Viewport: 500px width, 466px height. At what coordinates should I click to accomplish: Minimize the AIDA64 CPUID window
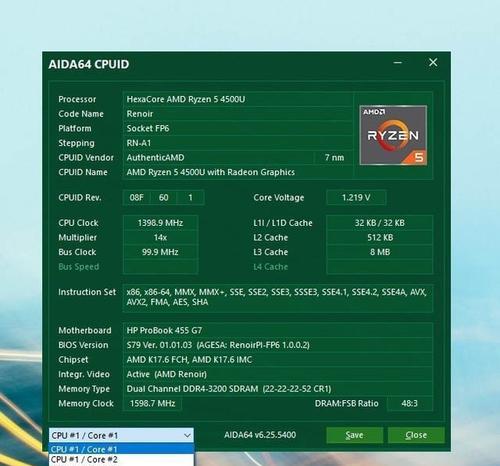pos(398,62)
